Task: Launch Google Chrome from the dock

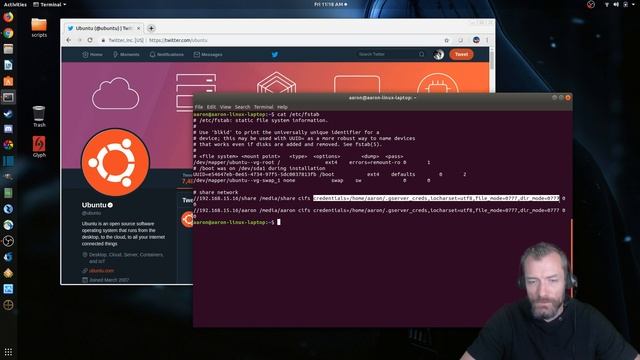Action: tap(8, 33)
